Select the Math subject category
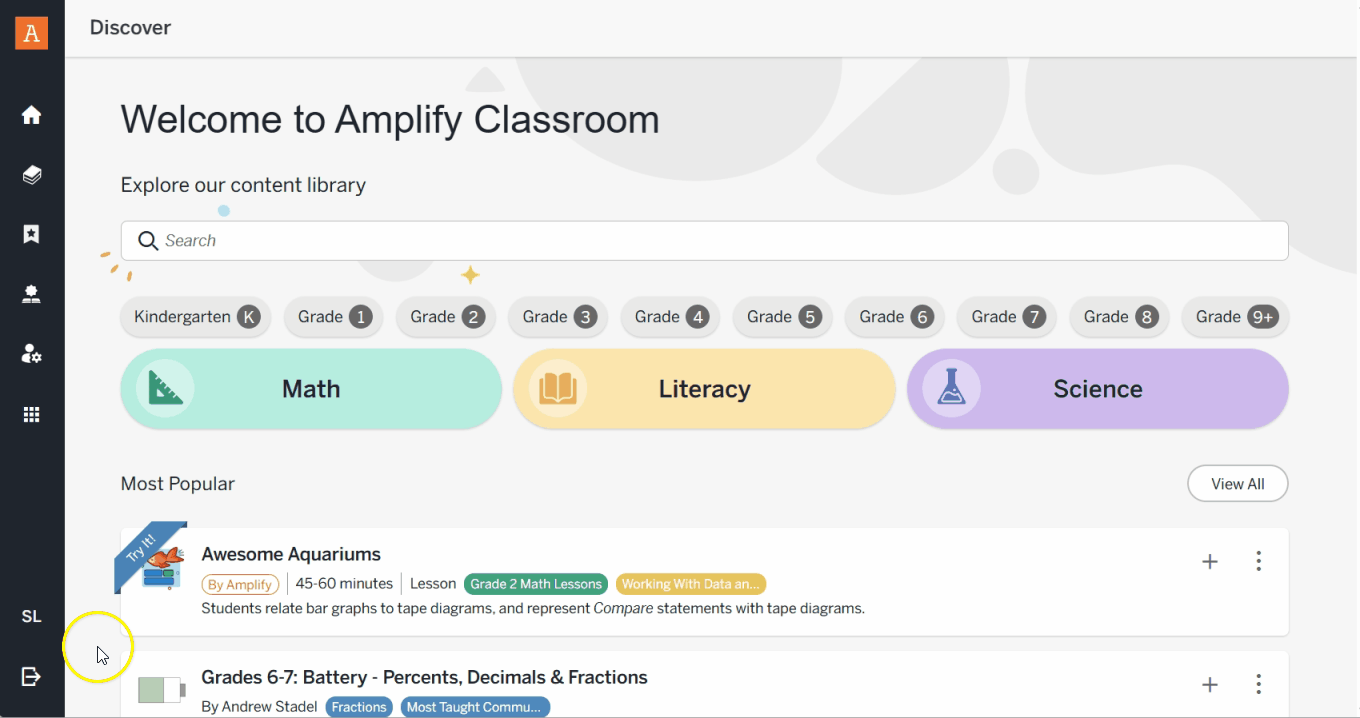 311,389
